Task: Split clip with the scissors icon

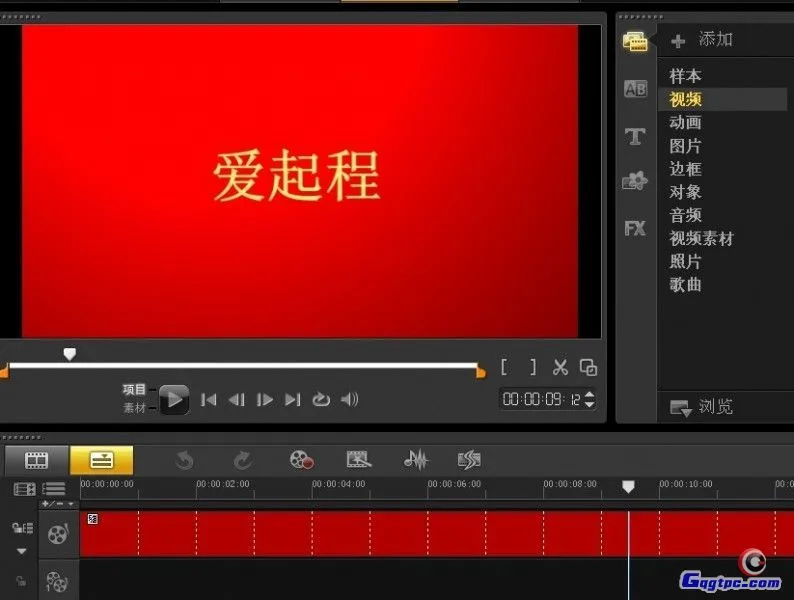Action: pos(560,367)
